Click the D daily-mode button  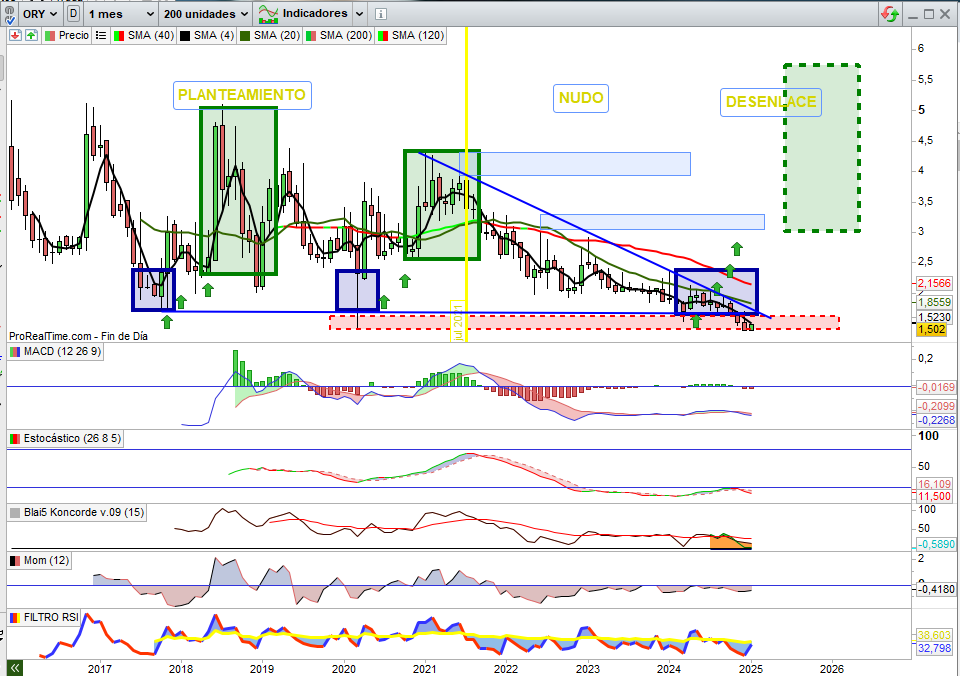point(73,13)
